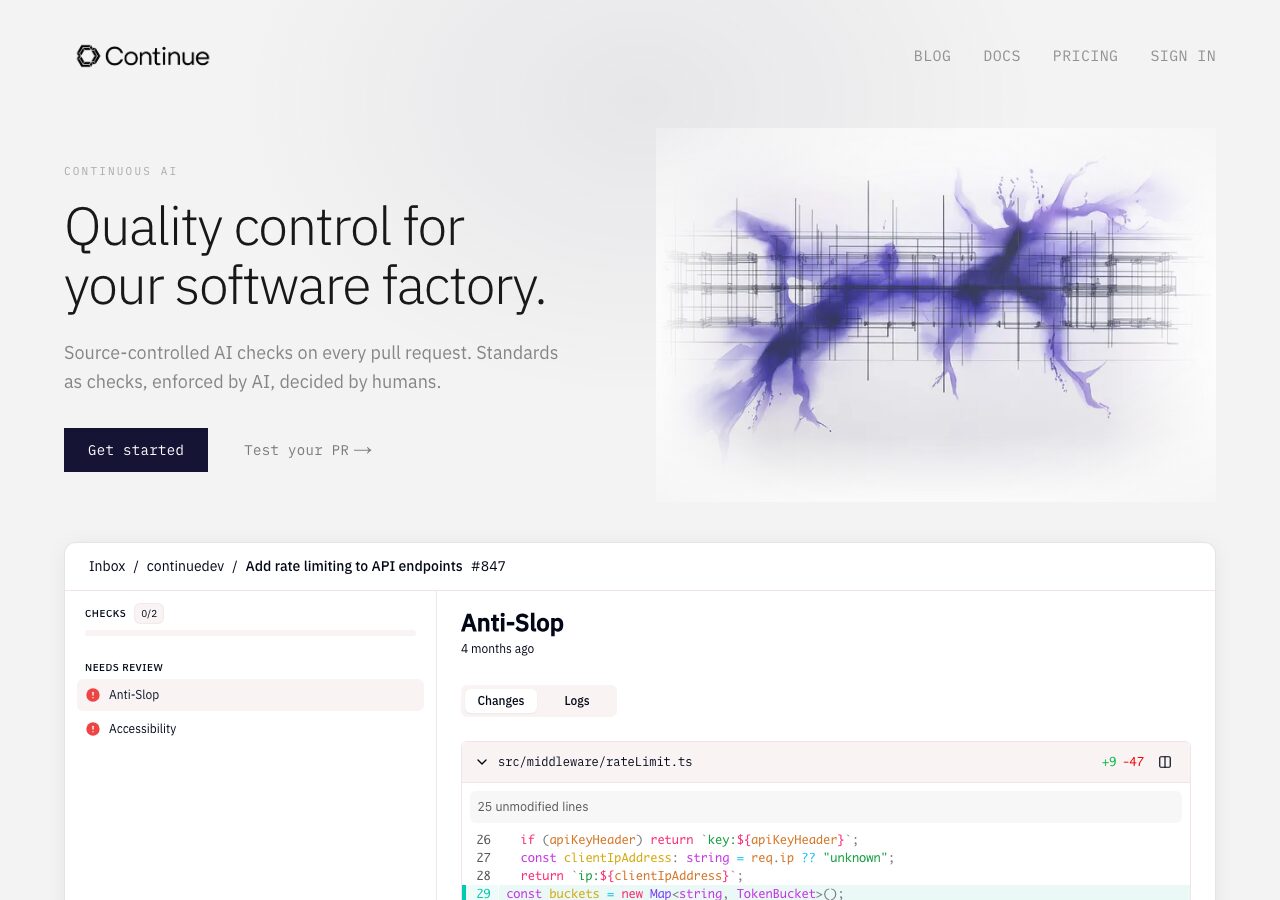
Task: Click the -47 deletions count
Action: pyautogui.click(x=1133, y=762)
